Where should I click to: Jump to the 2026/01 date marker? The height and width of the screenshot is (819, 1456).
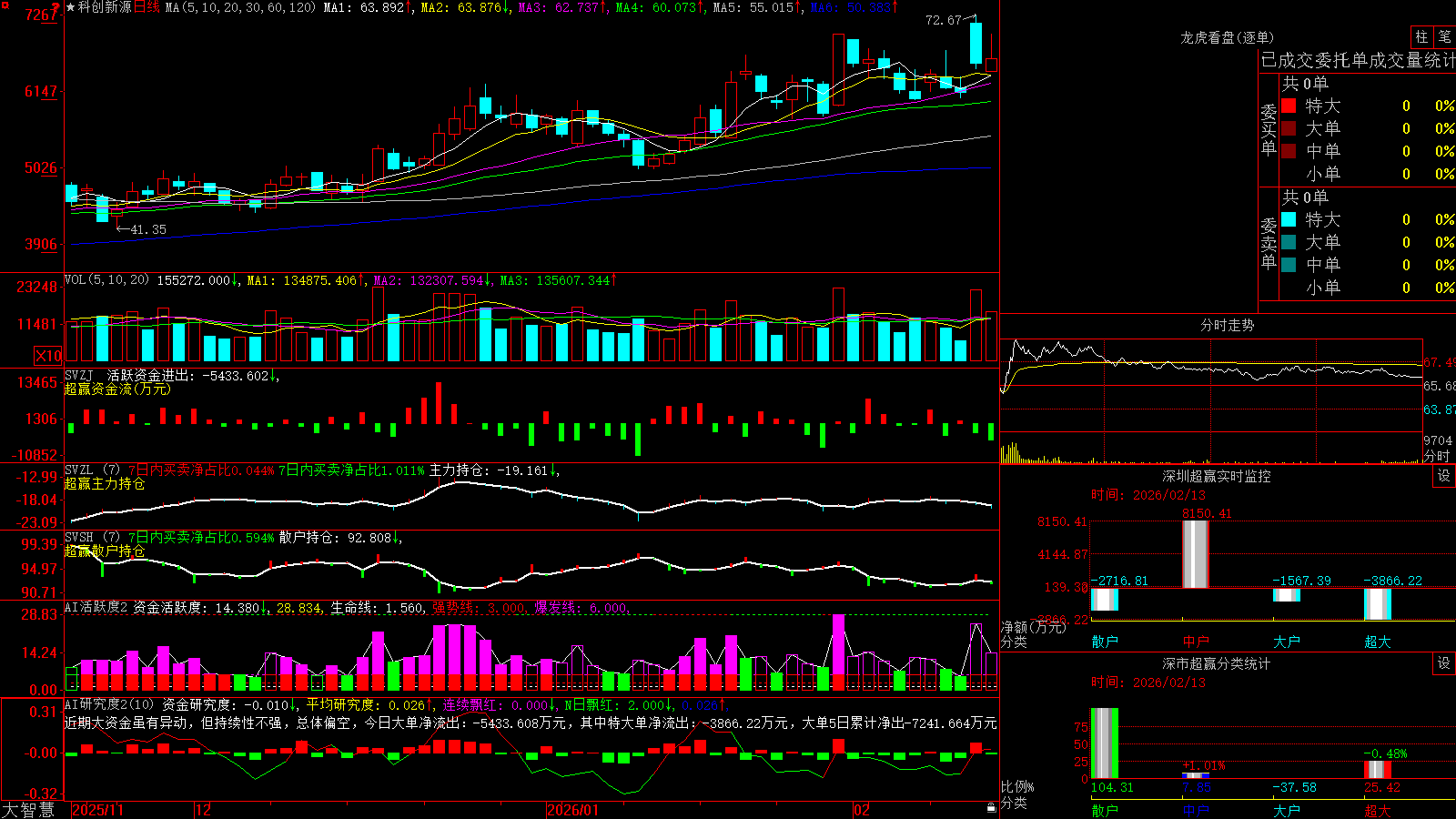click(572, 810)
